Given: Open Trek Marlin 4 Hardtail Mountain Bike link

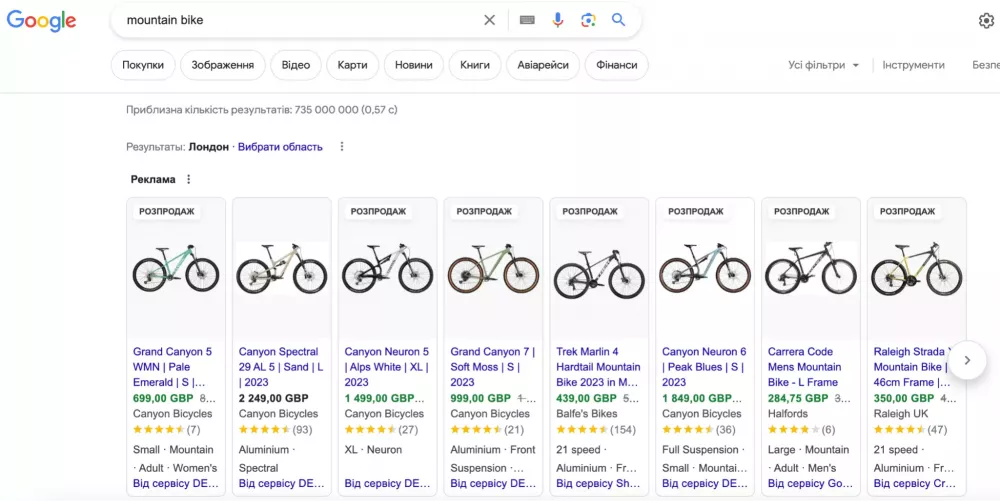Looking at the screenshot, I should click(598, 367).
